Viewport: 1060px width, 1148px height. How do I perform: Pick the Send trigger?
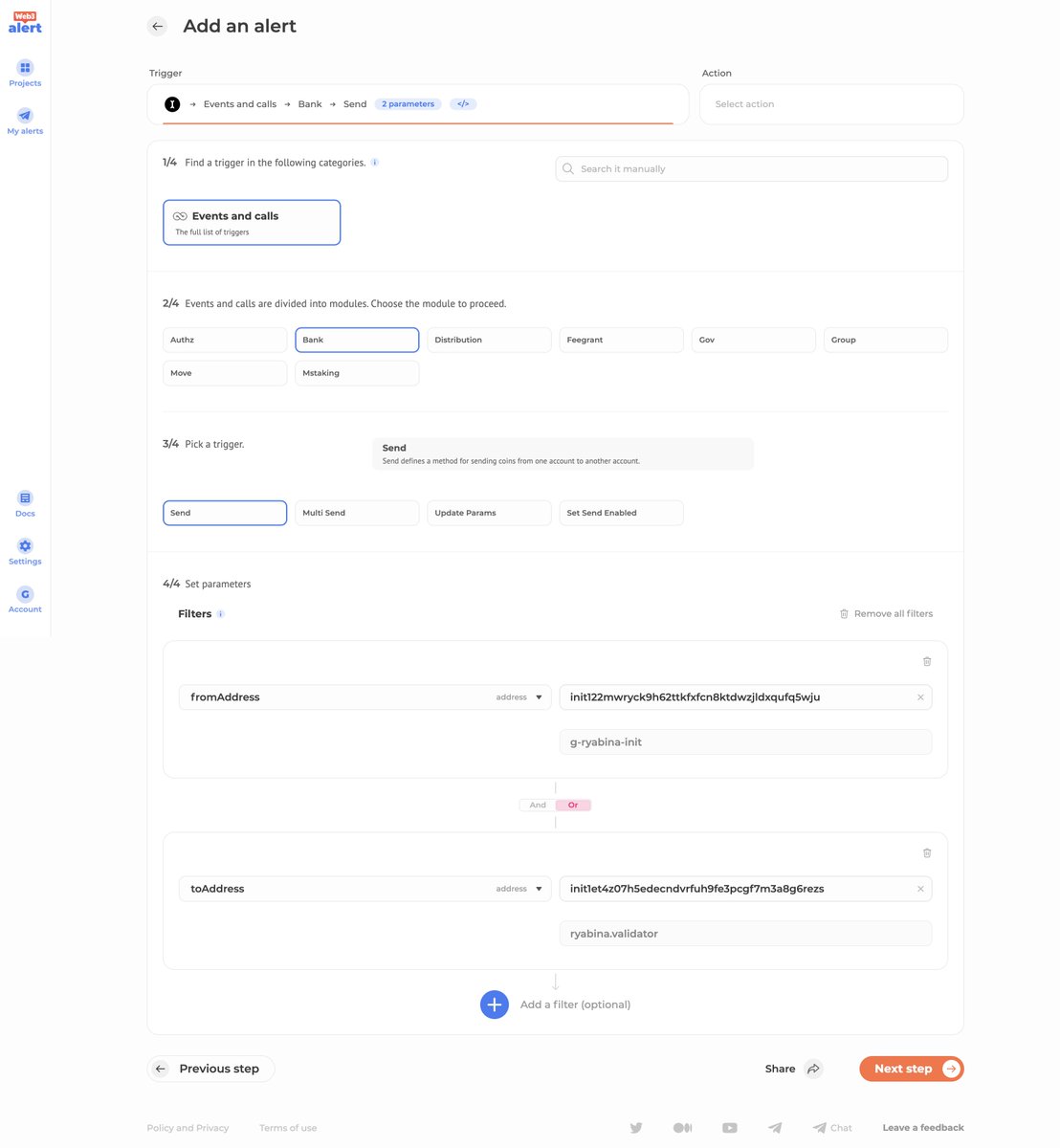pyautogui.click(x=225, y=513)
